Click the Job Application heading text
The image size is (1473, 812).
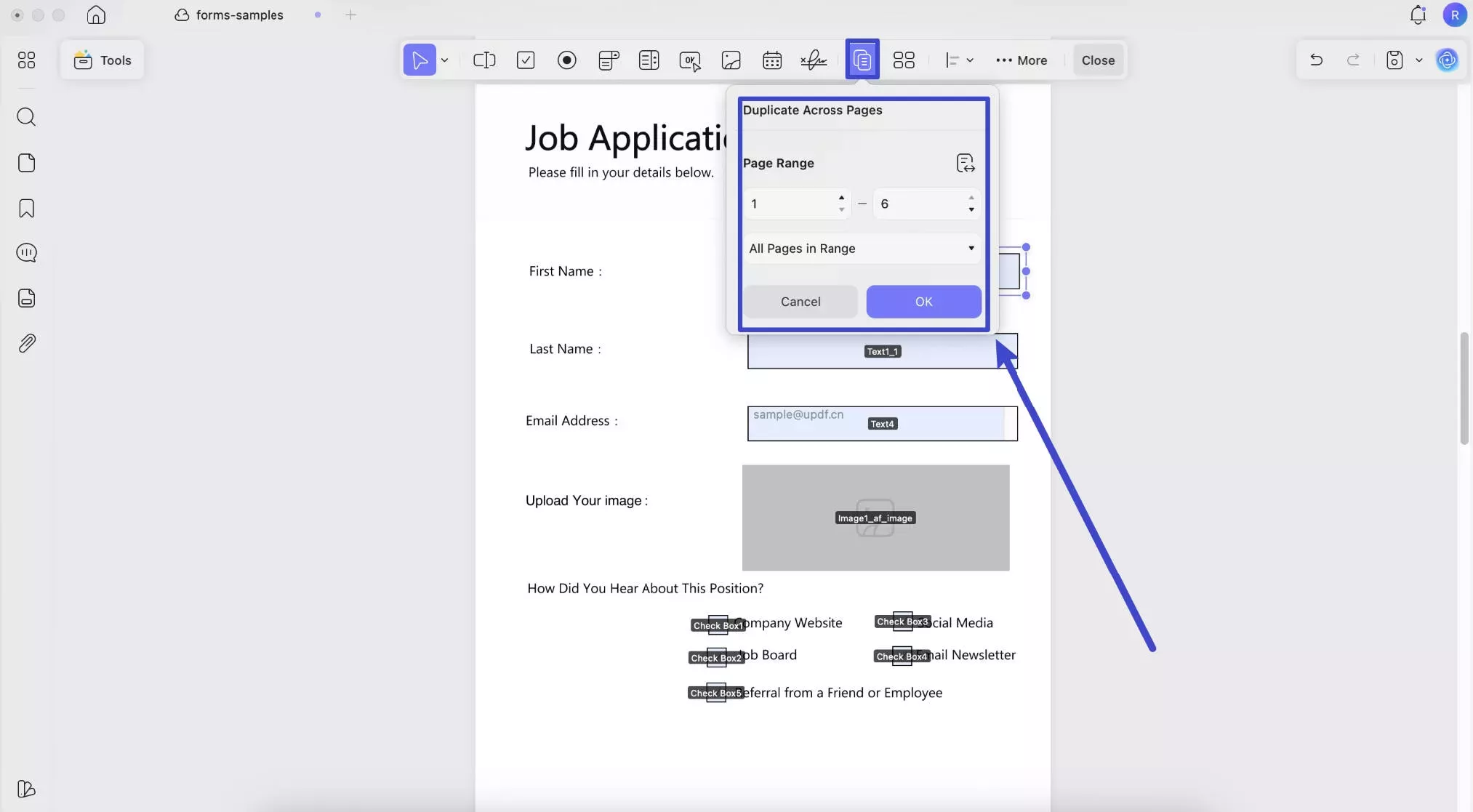pyautogui.click(x=626, y=137)
